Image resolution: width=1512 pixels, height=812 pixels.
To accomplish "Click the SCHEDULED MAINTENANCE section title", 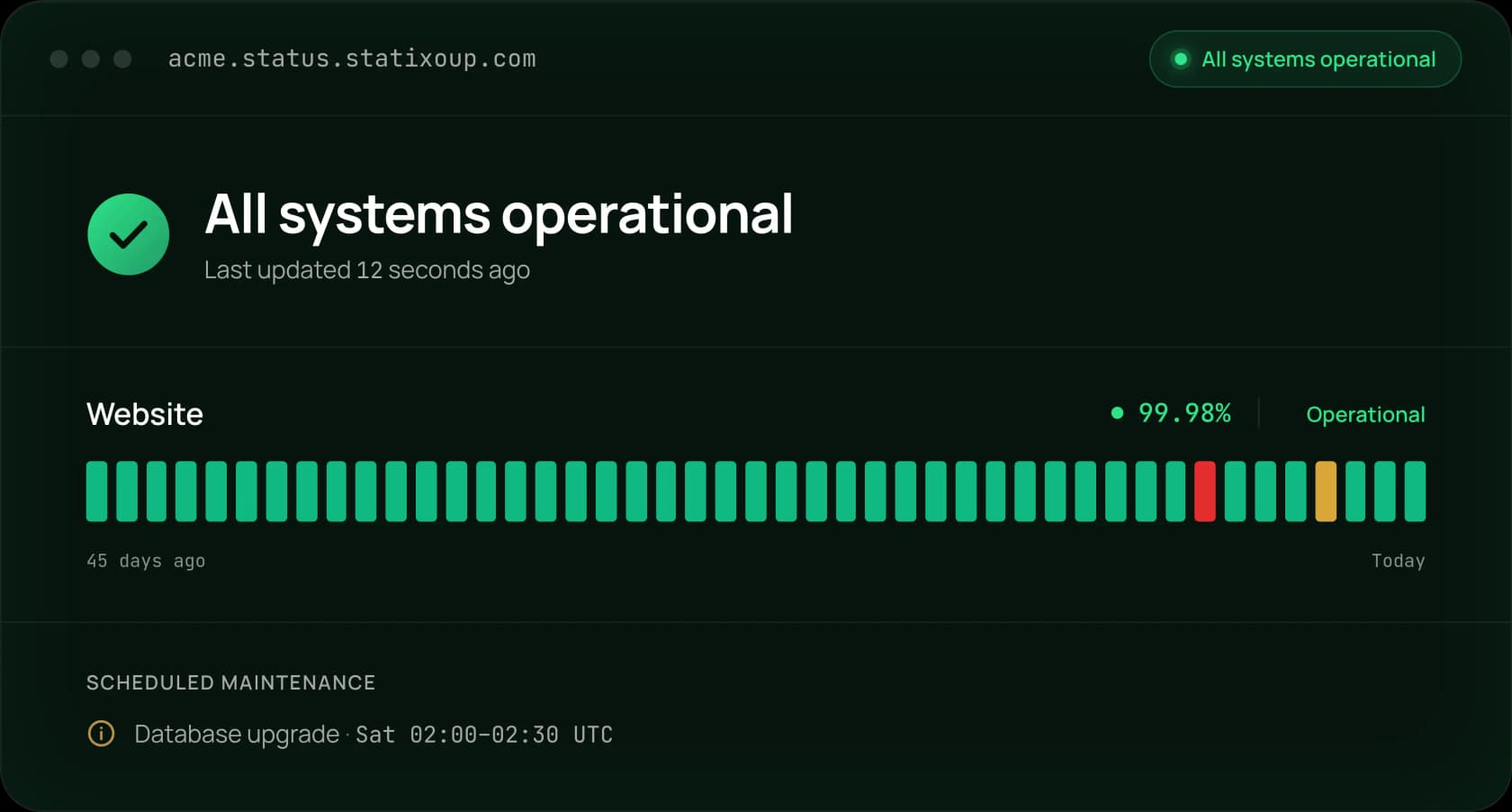I will (x=230, y=682).
